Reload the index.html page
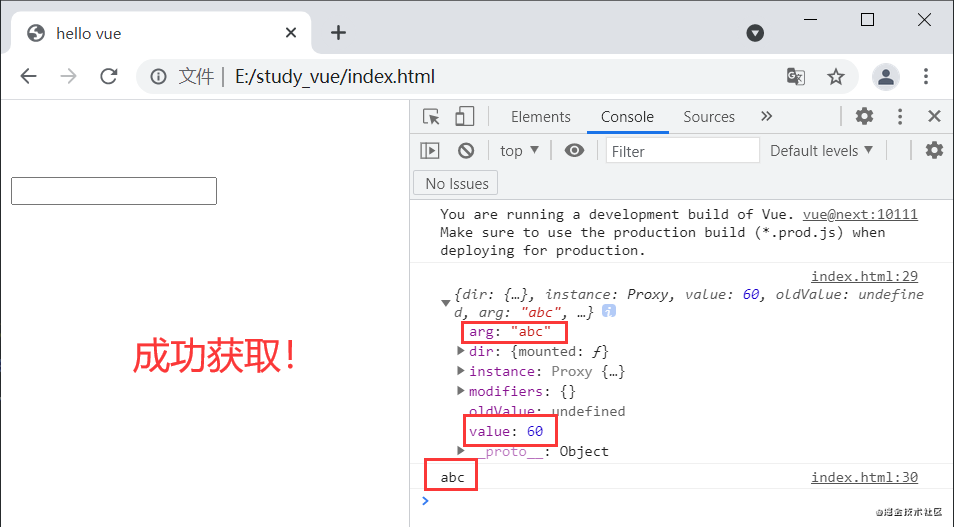The height and width of the screenshot is (527, 954). [109, 76]
